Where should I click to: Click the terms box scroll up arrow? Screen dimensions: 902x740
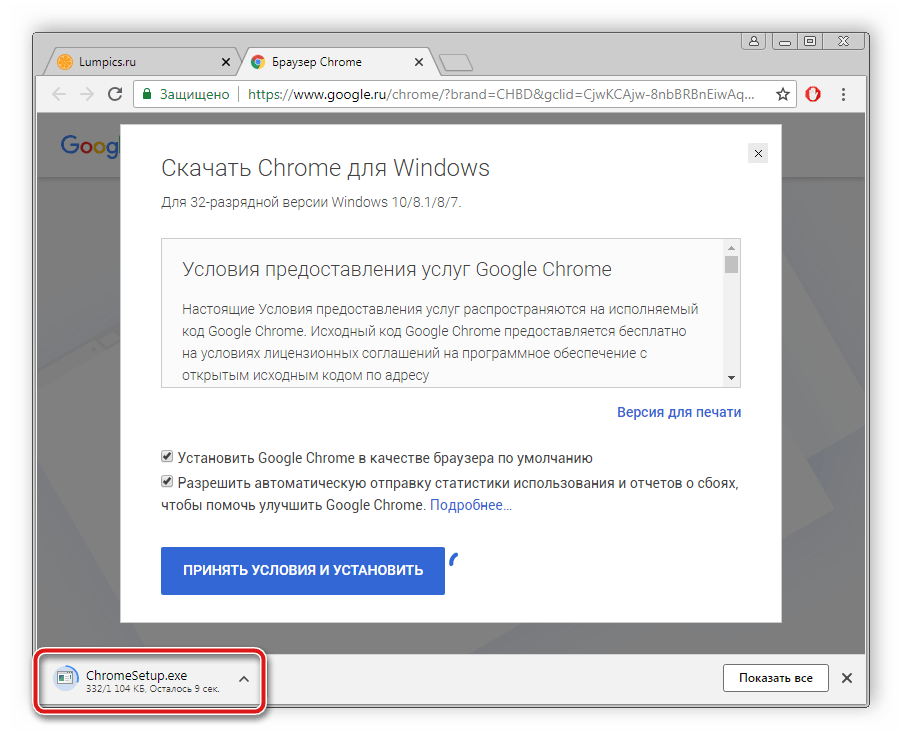pos(731,248)
